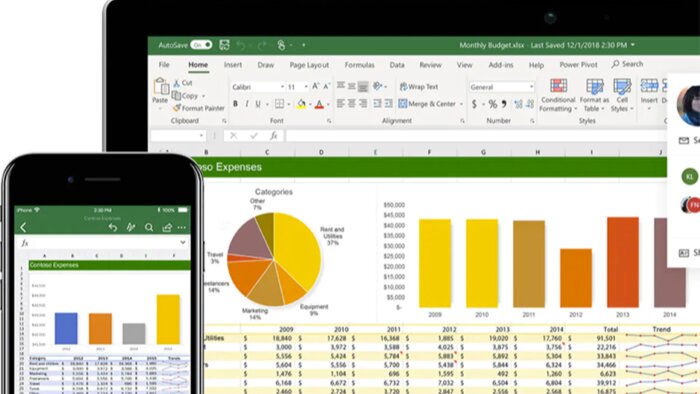
Task: Open the Add-ins tab
Action: pyautogui.click(x=501, y=65)
